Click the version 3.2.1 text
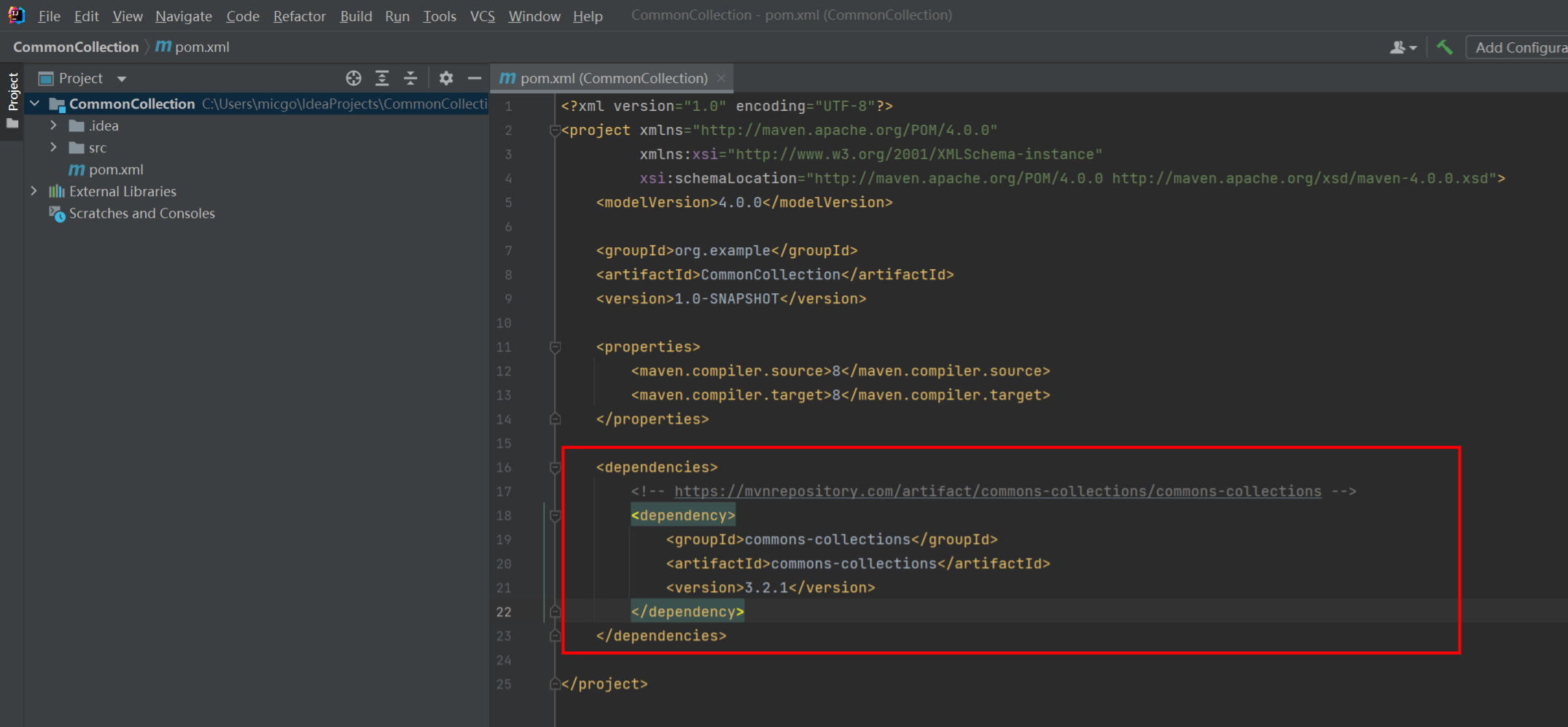 click(766, 588)
